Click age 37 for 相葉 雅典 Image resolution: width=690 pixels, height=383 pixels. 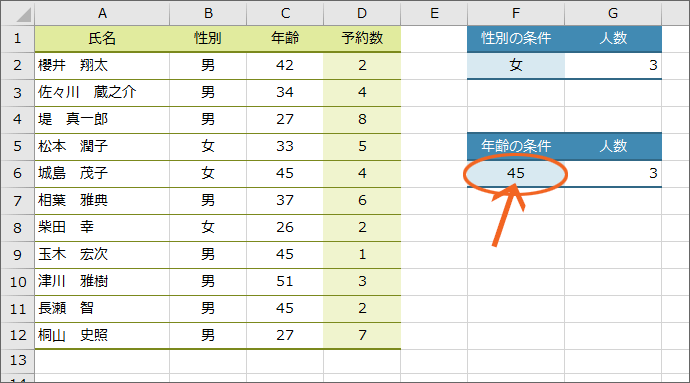click(285, 200)
